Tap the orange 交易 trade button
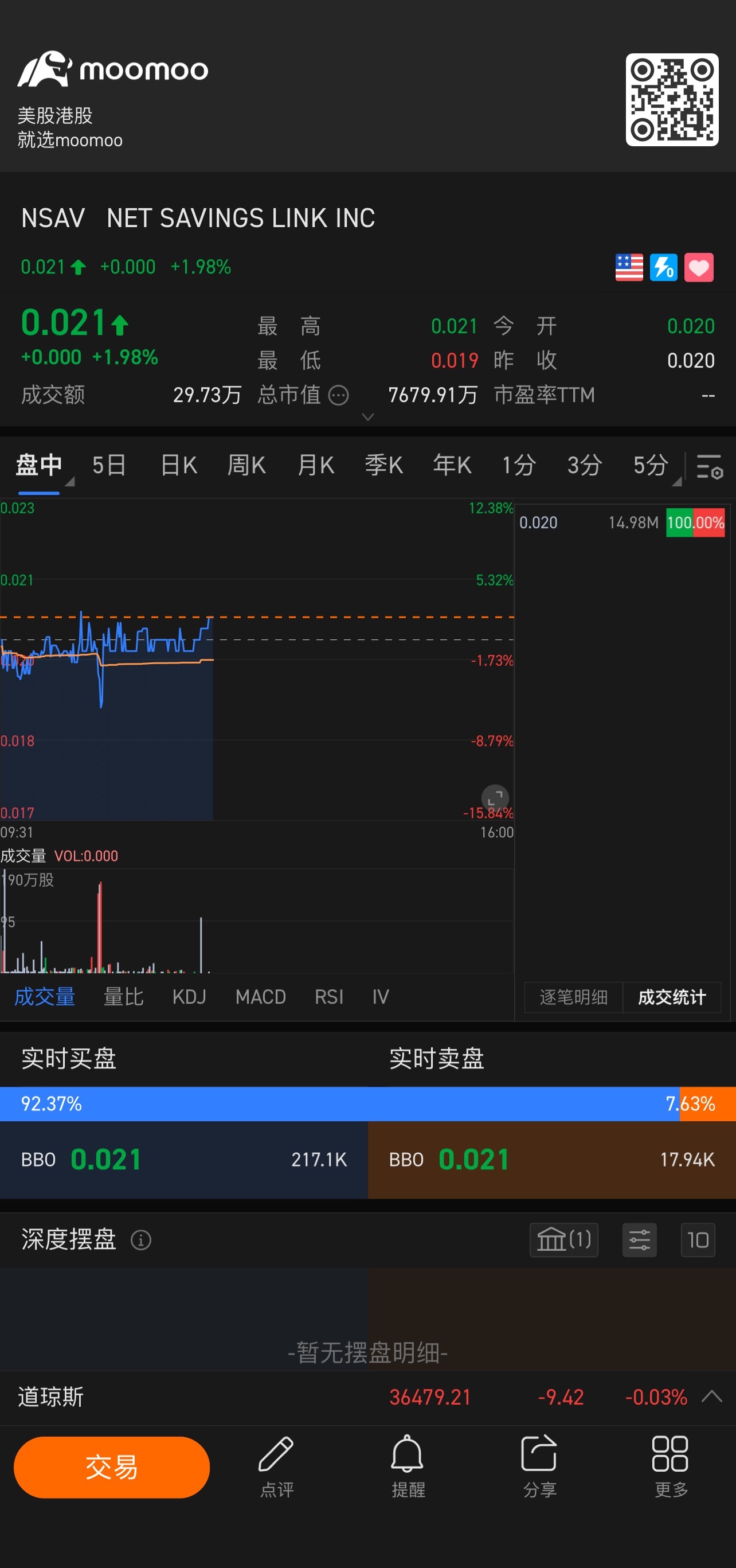This screenshot has height=1568, width=736. pyautogui.click(x=112, y=1467)
